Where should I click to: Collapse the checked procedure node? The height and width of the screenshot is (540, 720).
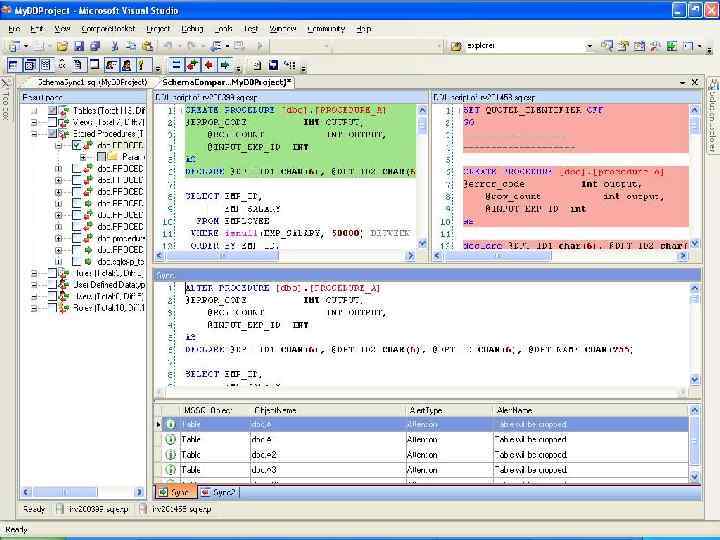(58, 146)
